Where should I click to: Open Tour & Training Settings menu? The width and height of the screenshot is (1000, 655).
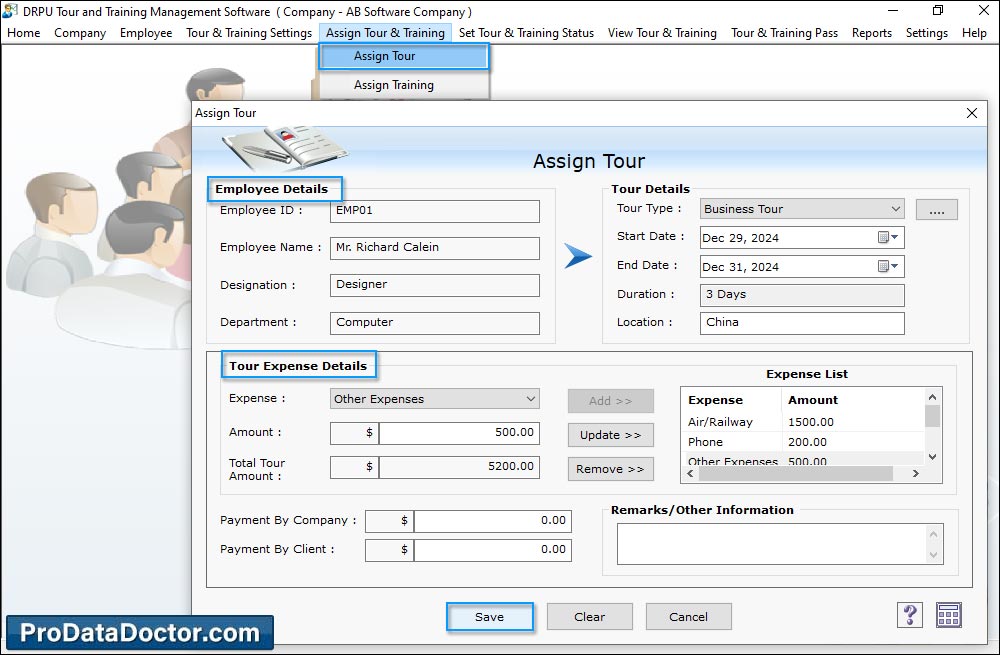[x=249, y=33]
